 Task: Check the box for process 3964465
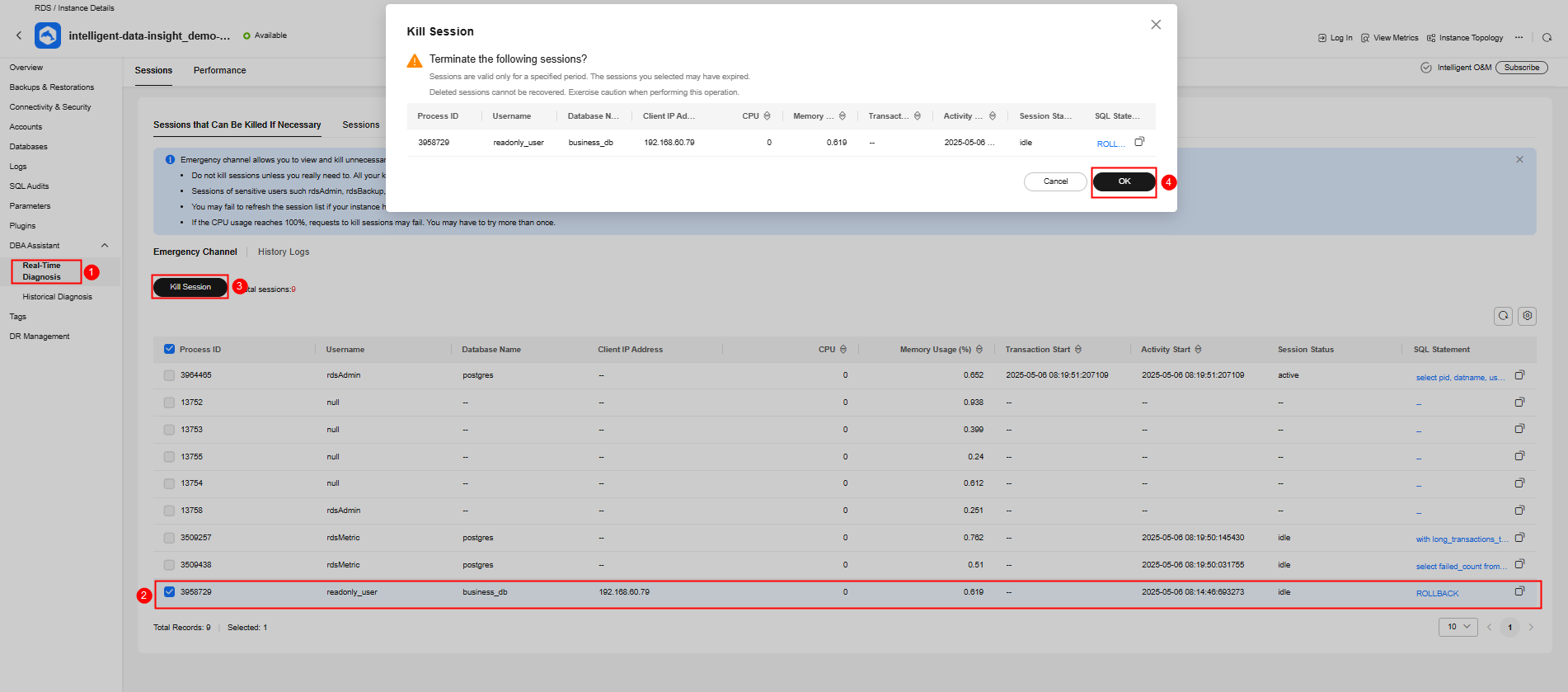pyautogui.click(x=169, y=375)
